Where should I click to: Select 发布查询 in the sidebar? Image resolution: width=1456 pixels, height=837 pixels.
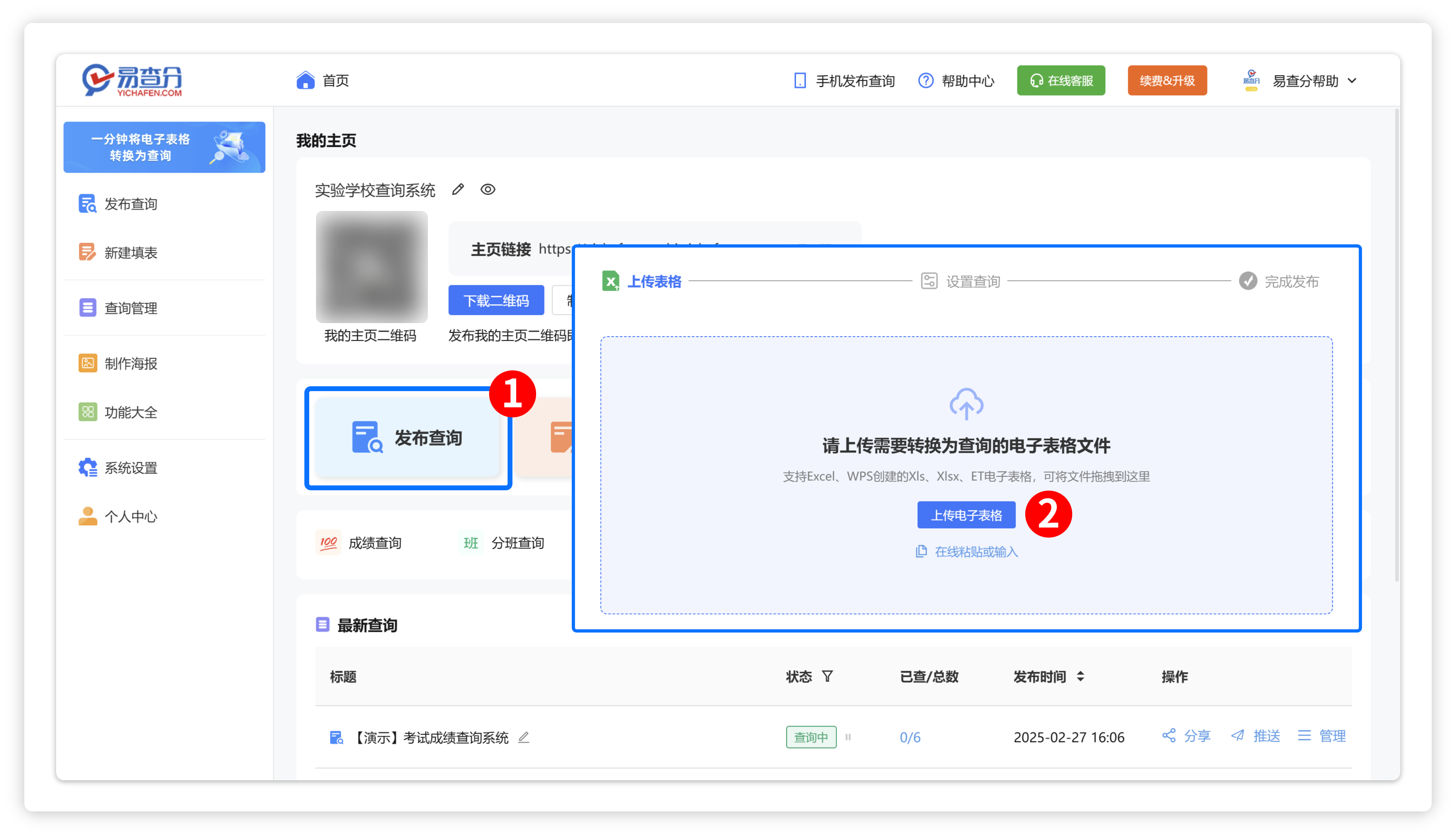coord(118,203)
